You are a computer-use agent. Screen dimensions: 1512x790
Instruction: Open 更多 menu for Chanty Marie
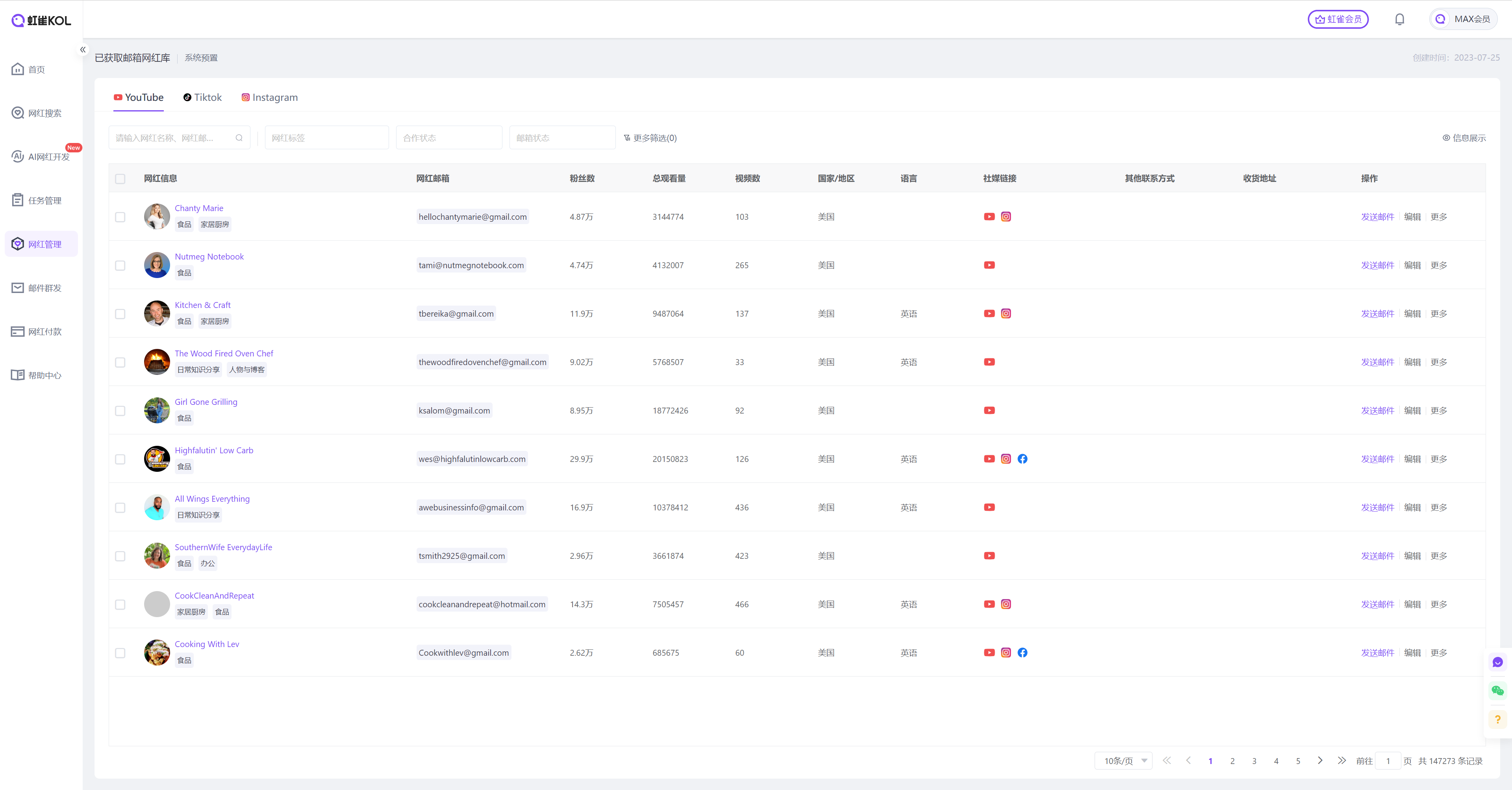[x=1439, y=217]
